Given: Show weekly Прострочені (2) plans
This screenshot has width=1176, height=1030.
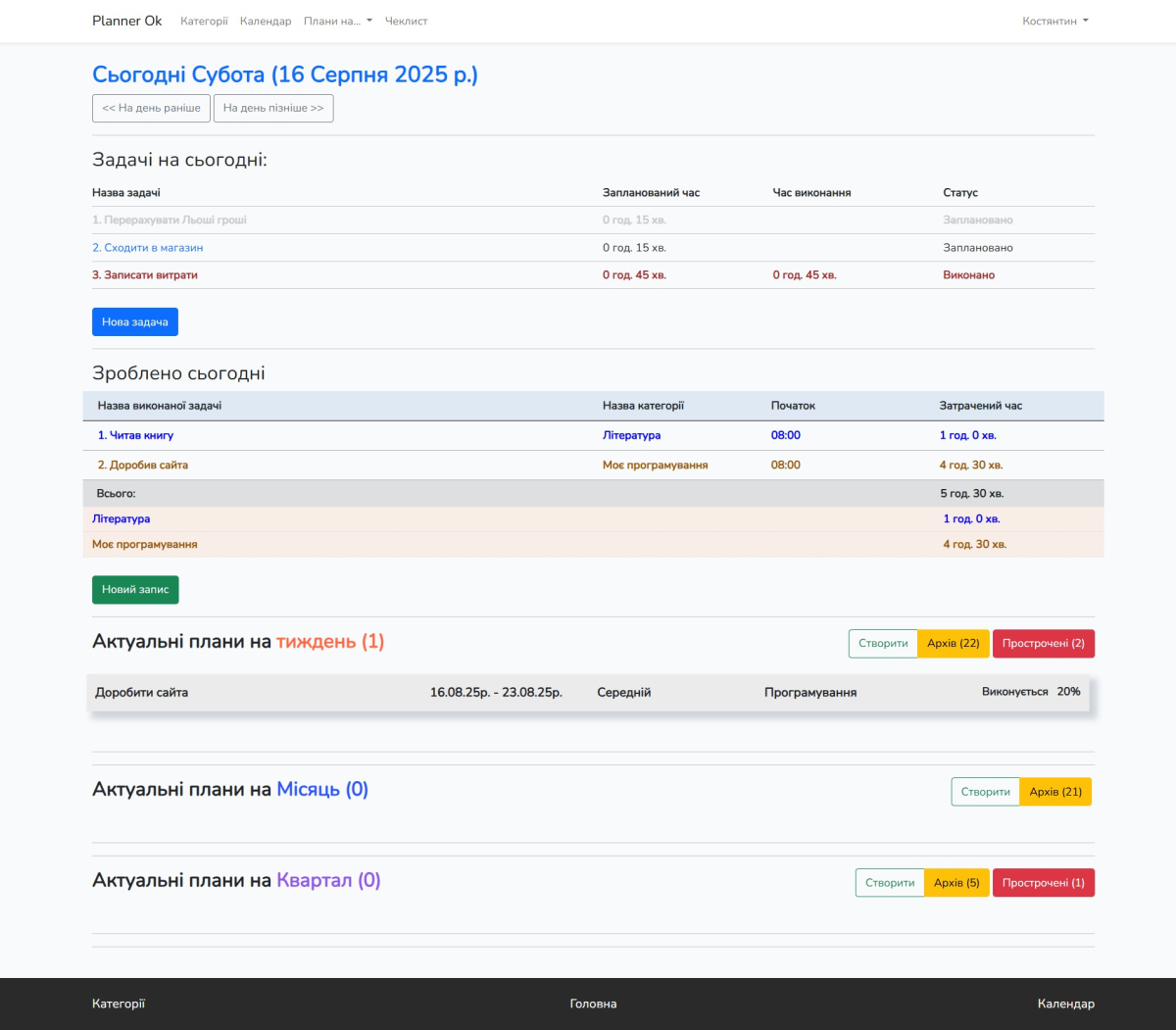Looking at the screenshot, I should pyautogui.click(x=1043, y=644).
